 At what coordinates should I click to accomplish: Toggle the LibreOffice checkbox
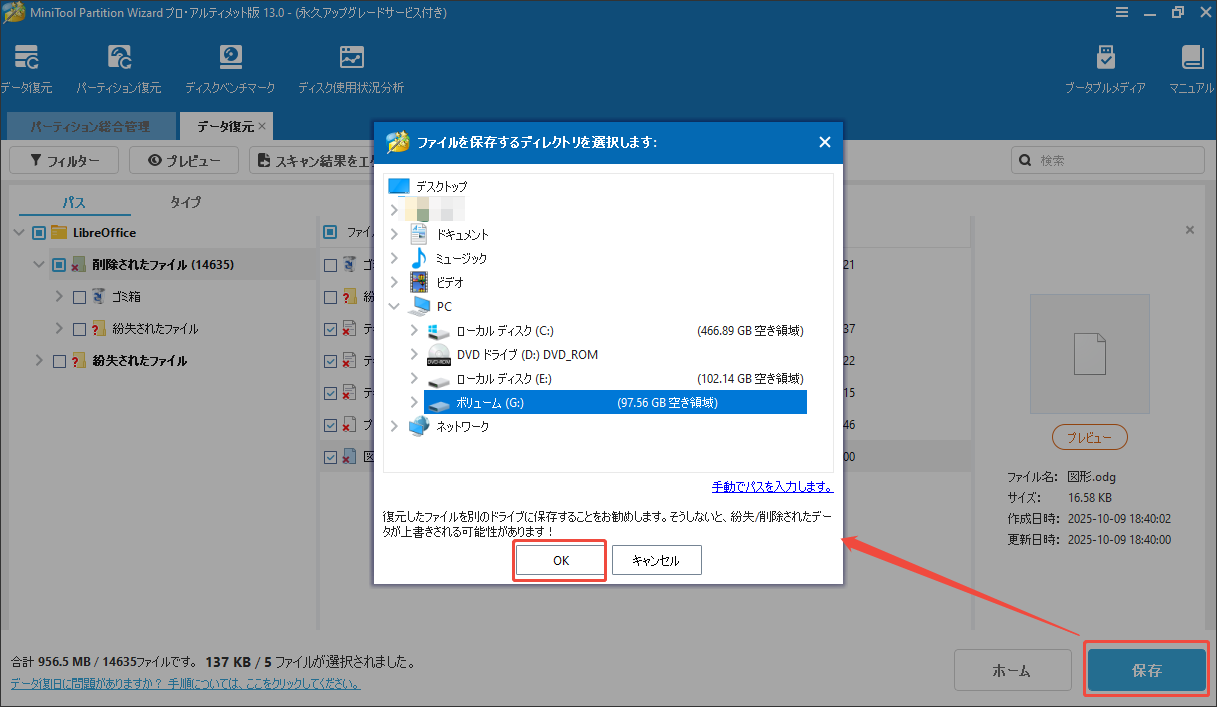click(x=39, y=232)
